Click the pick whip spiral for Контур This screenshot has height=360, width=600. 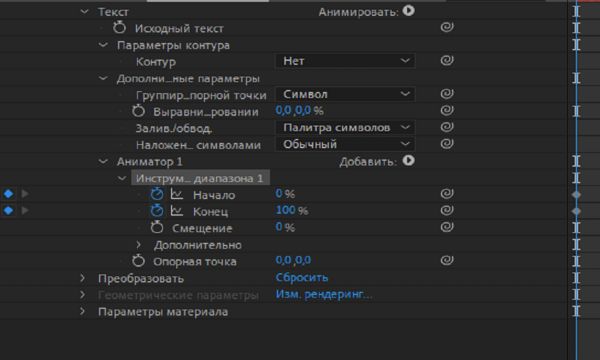pos(447,60)
